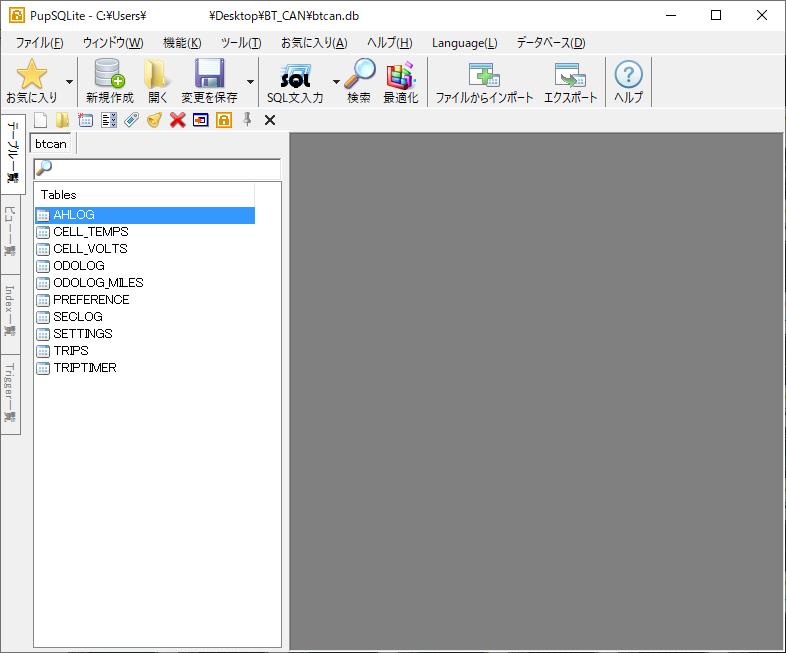The image size is (786, 653).
Task: Click the red X delete icon
Action: click(177, 120)
